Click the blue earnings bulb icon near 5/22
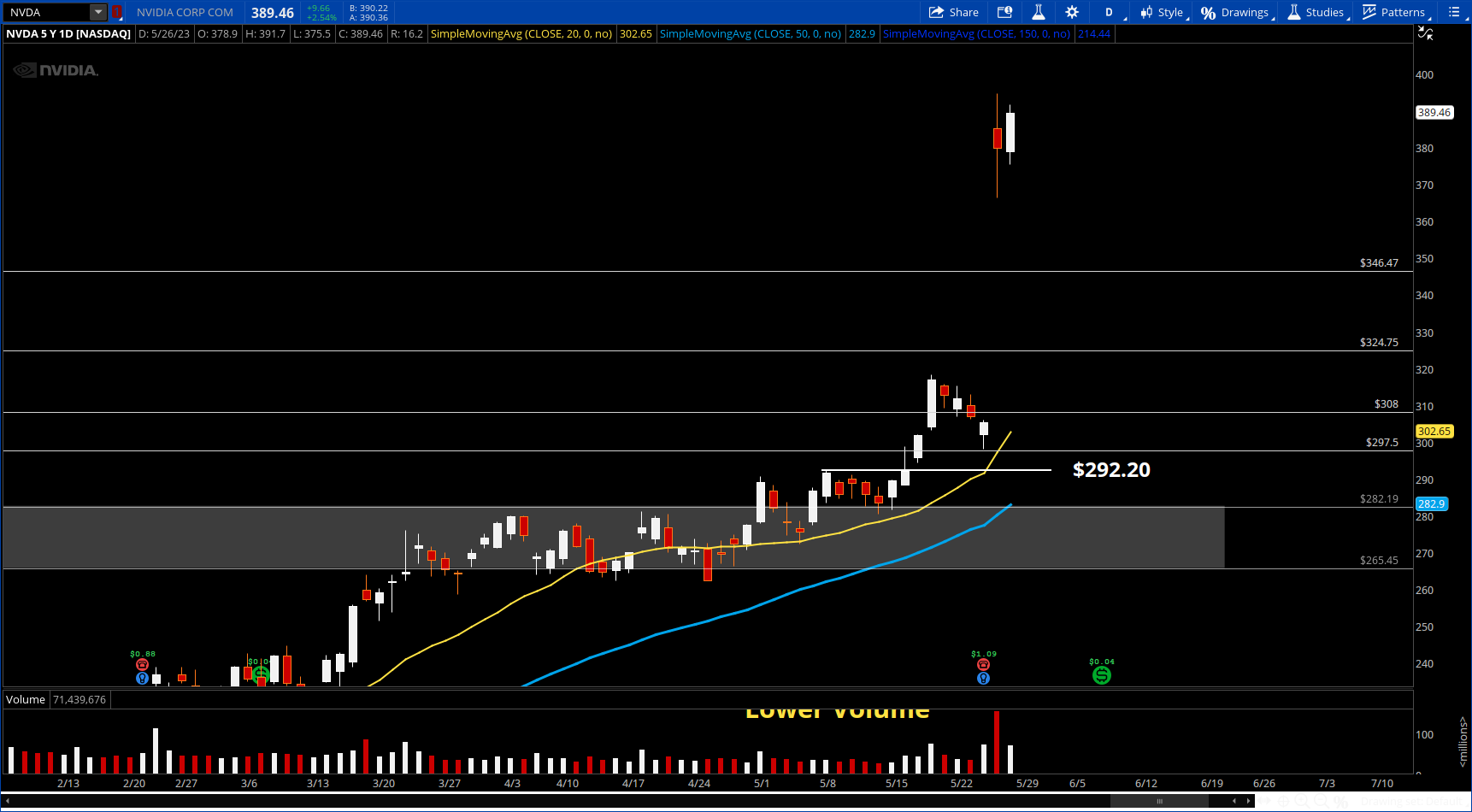This screenshot has height=812, width=1472. tap(983, 679)
